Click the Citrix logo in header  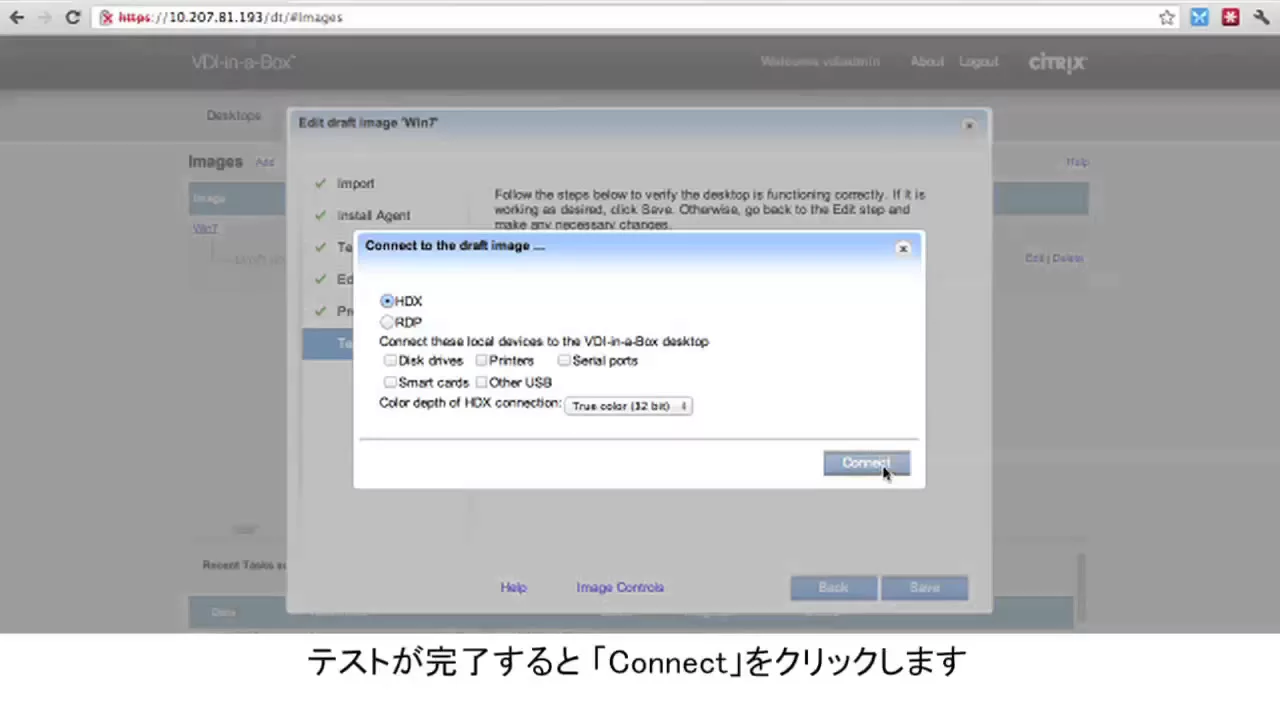tap(1057, 63)
